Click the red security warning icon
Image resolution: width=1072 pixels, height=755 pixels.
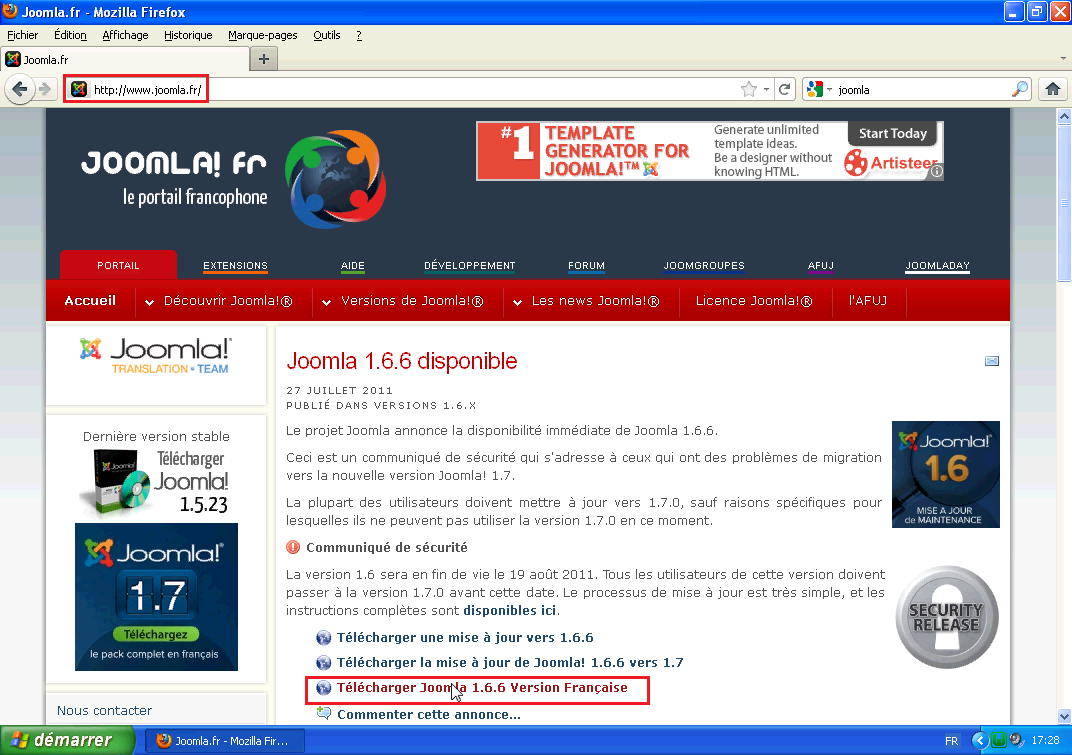tap(293, 547)
